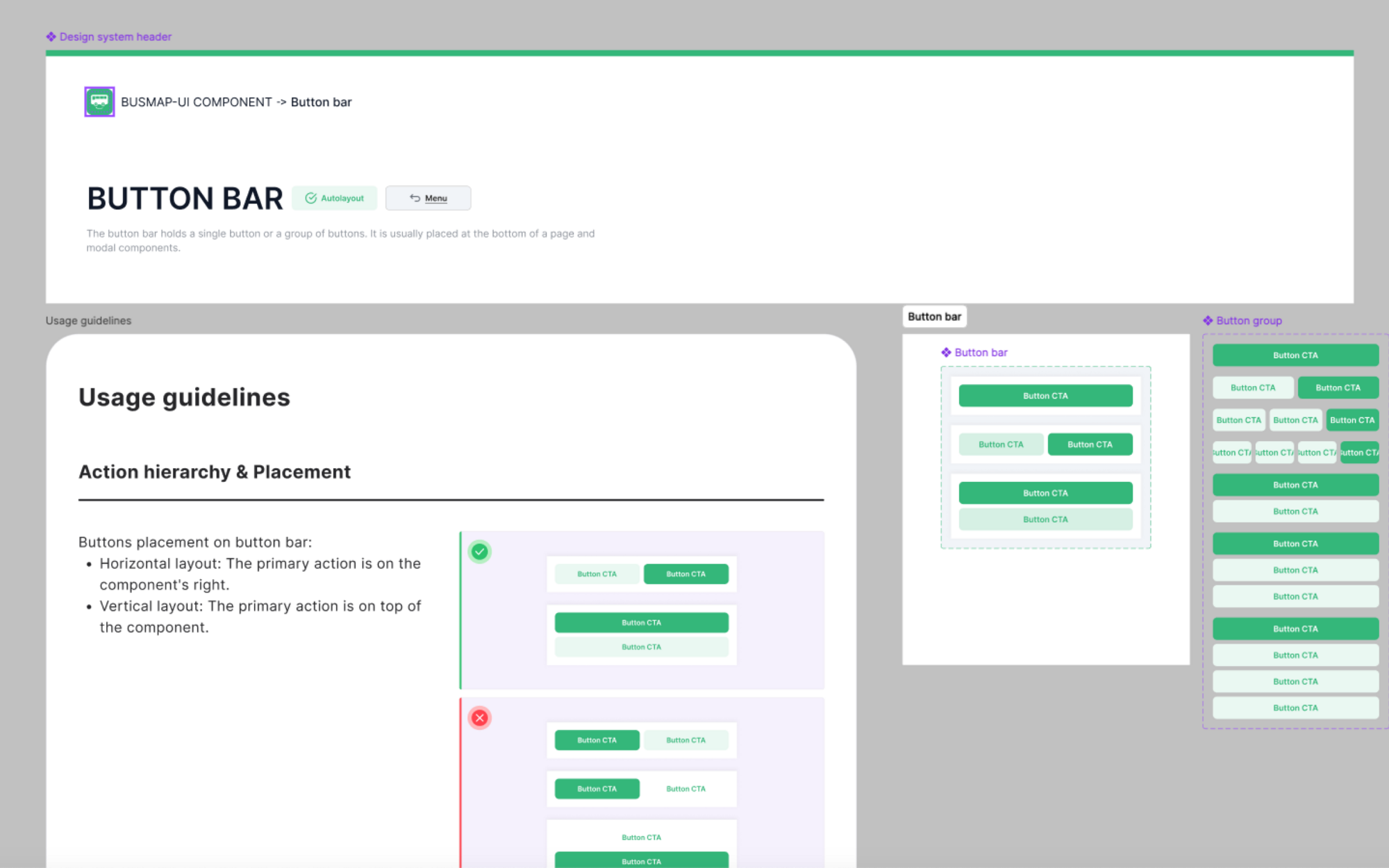Click the primary Button CTA in the correct horizontal example
This screenshot has height=868, width=1389.
685,574
